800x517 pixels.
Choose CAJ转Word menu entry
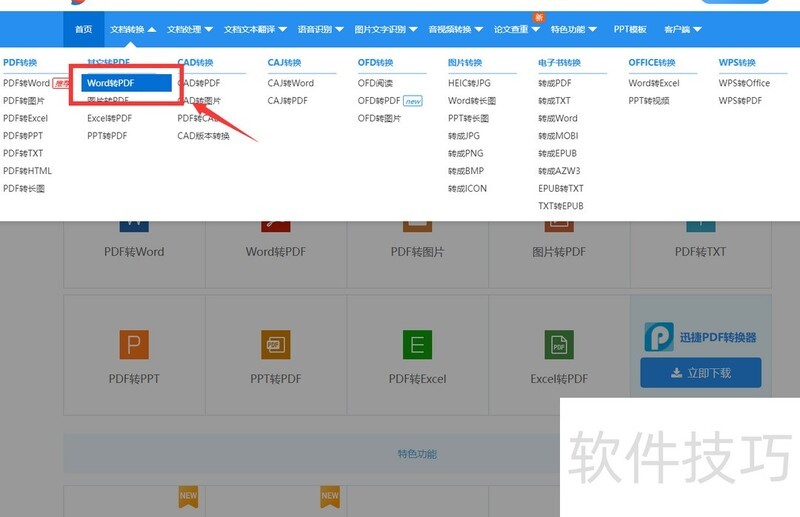[290, 83]
